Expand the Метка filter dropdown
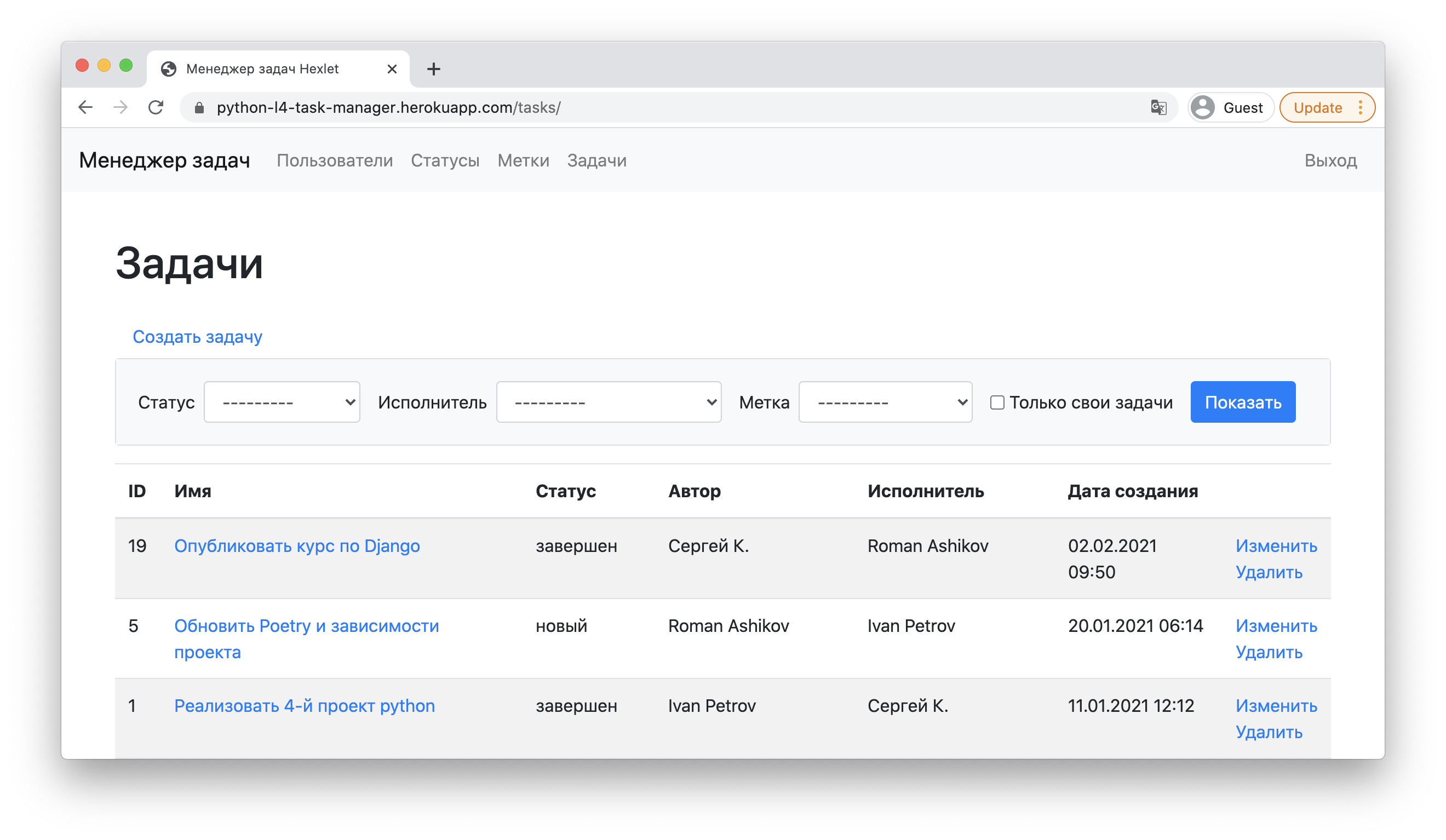This screenshot has width=1446, height=840. pyautogui.click(x=885, y=402)
